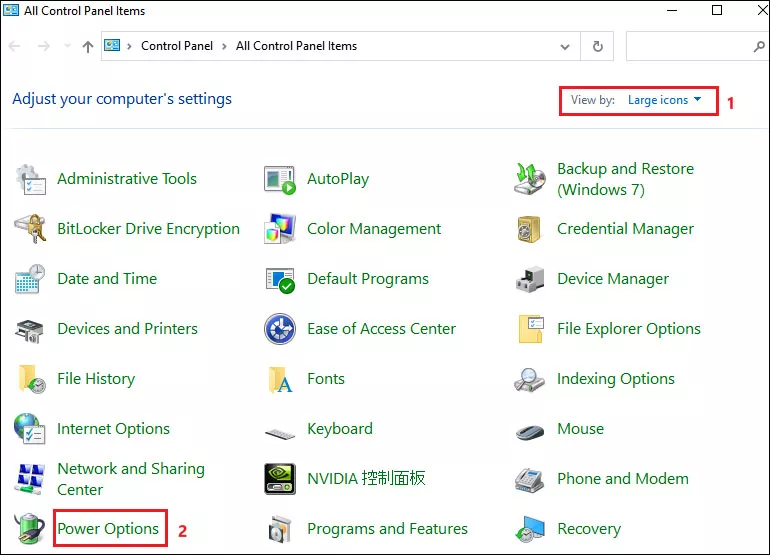Open the Programs and Features icon

click(x=280, y=530)
